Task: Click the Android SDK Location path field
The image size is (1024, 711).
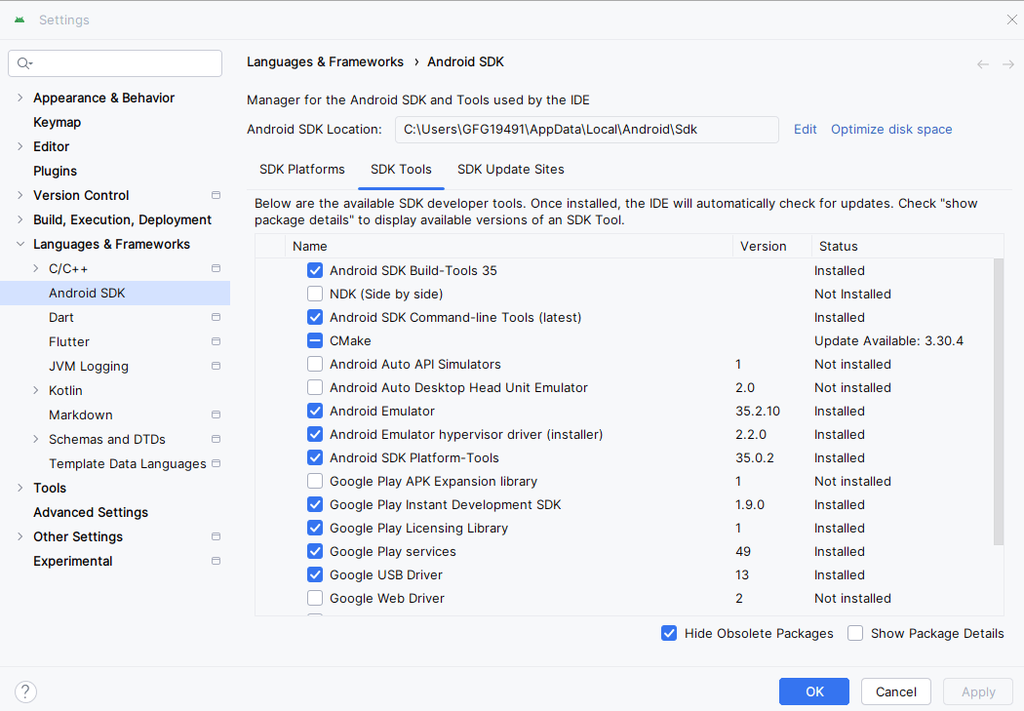Action: tap(586, 129)
